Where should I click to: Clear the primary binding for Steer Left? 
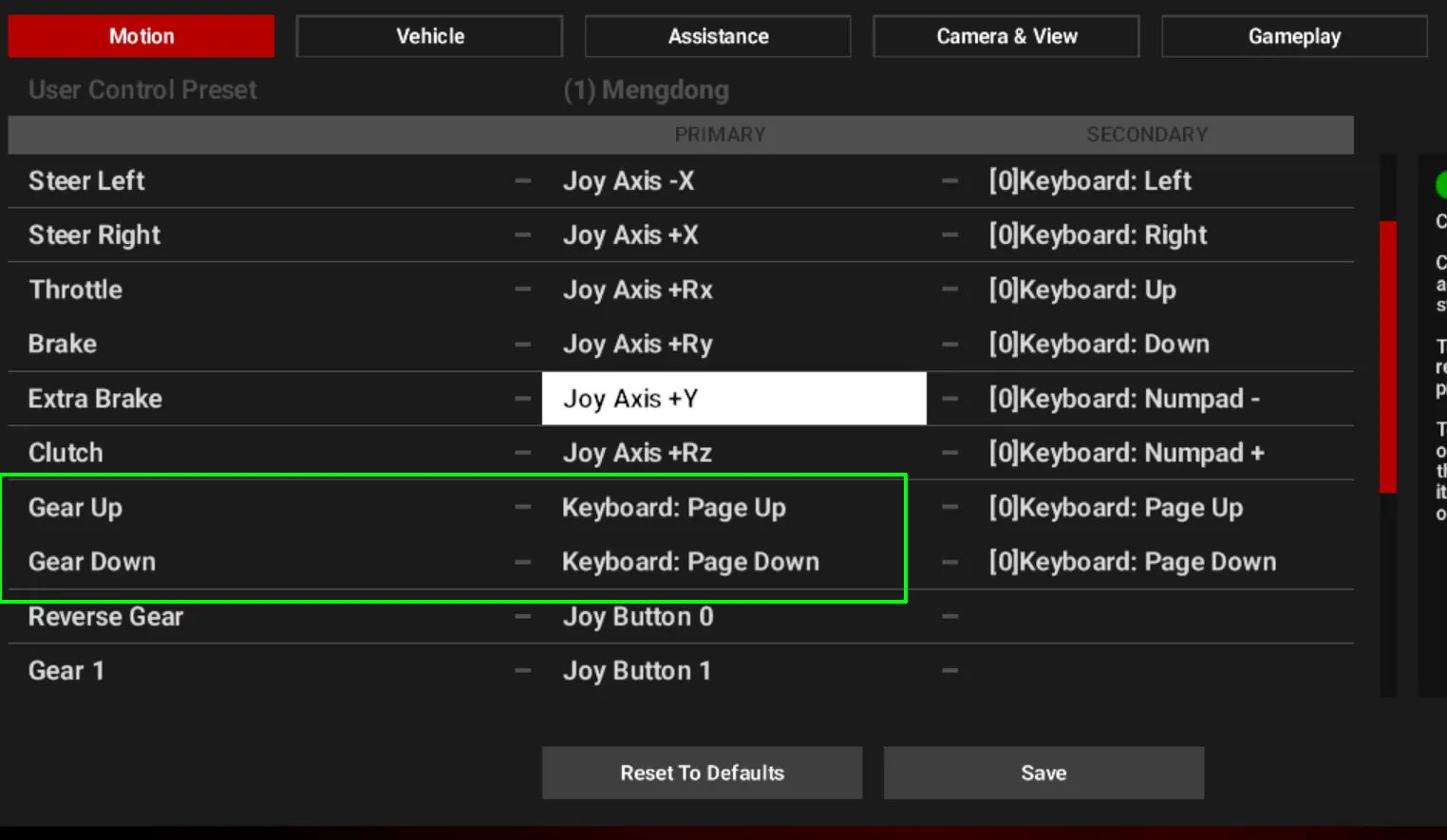522,181
